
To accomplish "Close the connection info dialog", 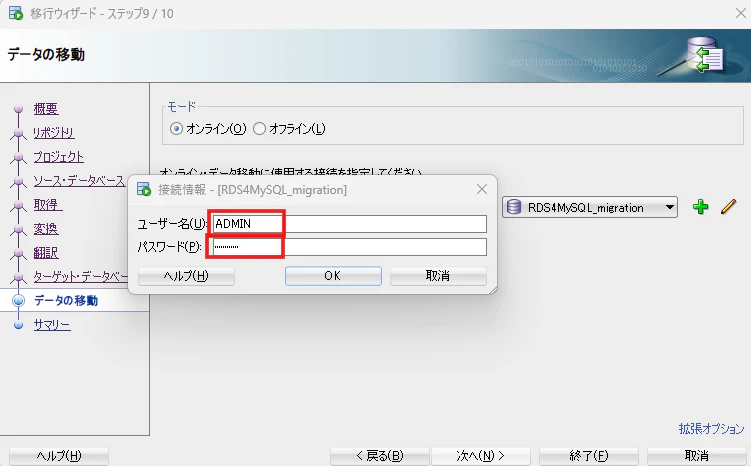I will [482, 189].
